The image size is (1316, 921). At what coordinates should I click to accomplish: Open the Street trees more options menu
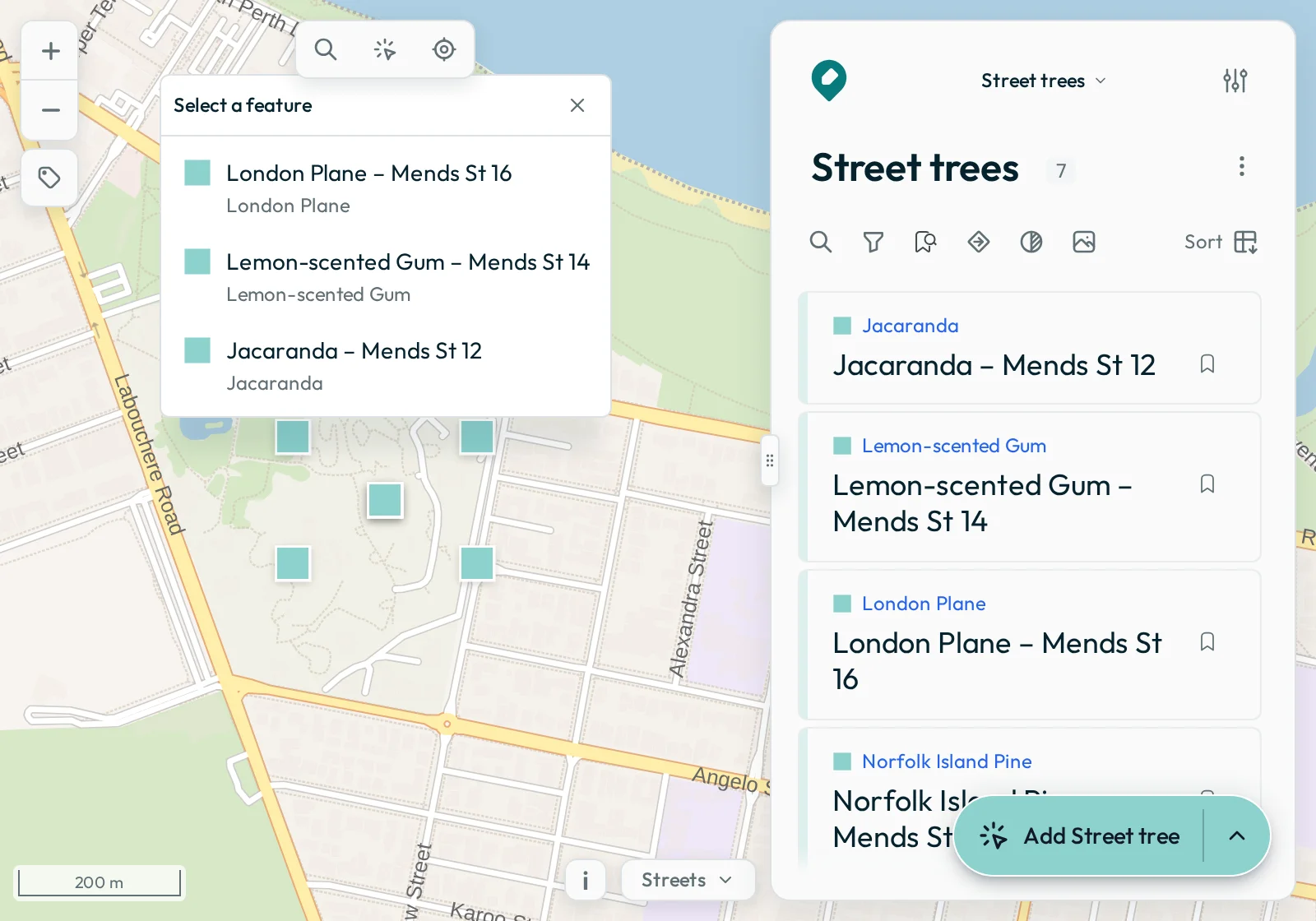point(1242,167)
